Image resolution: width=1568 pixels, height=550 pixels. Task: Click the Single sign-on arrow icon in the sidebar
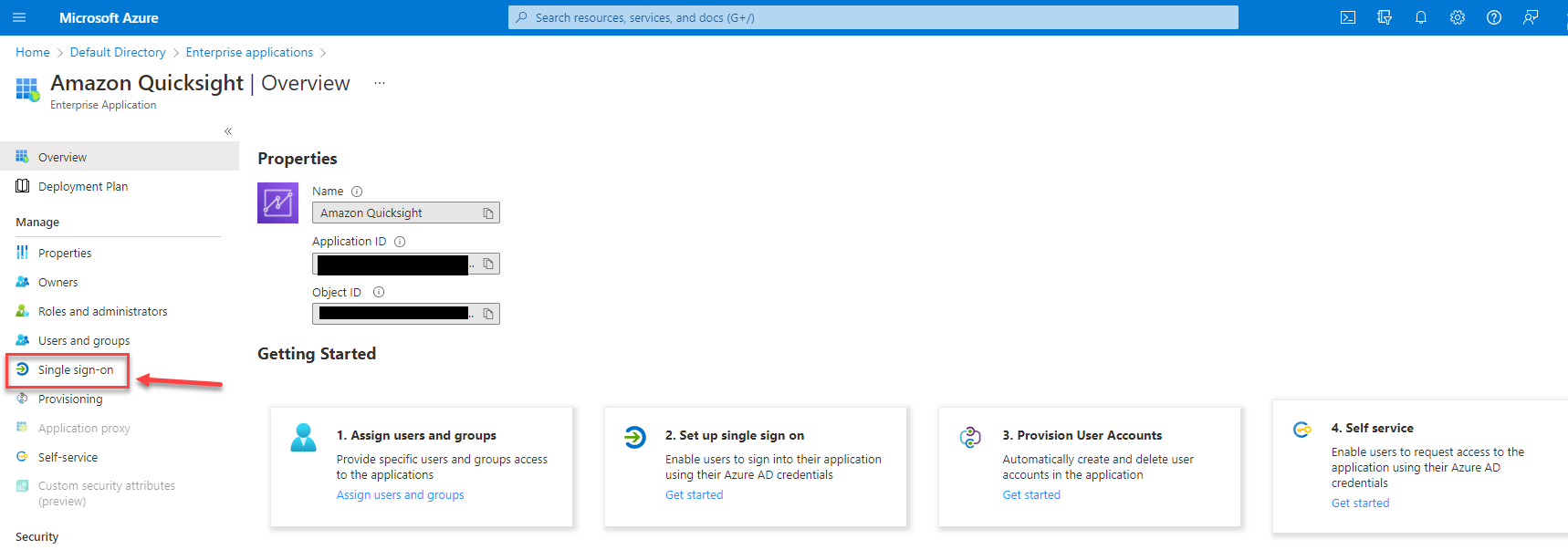[x=22, y=369]
